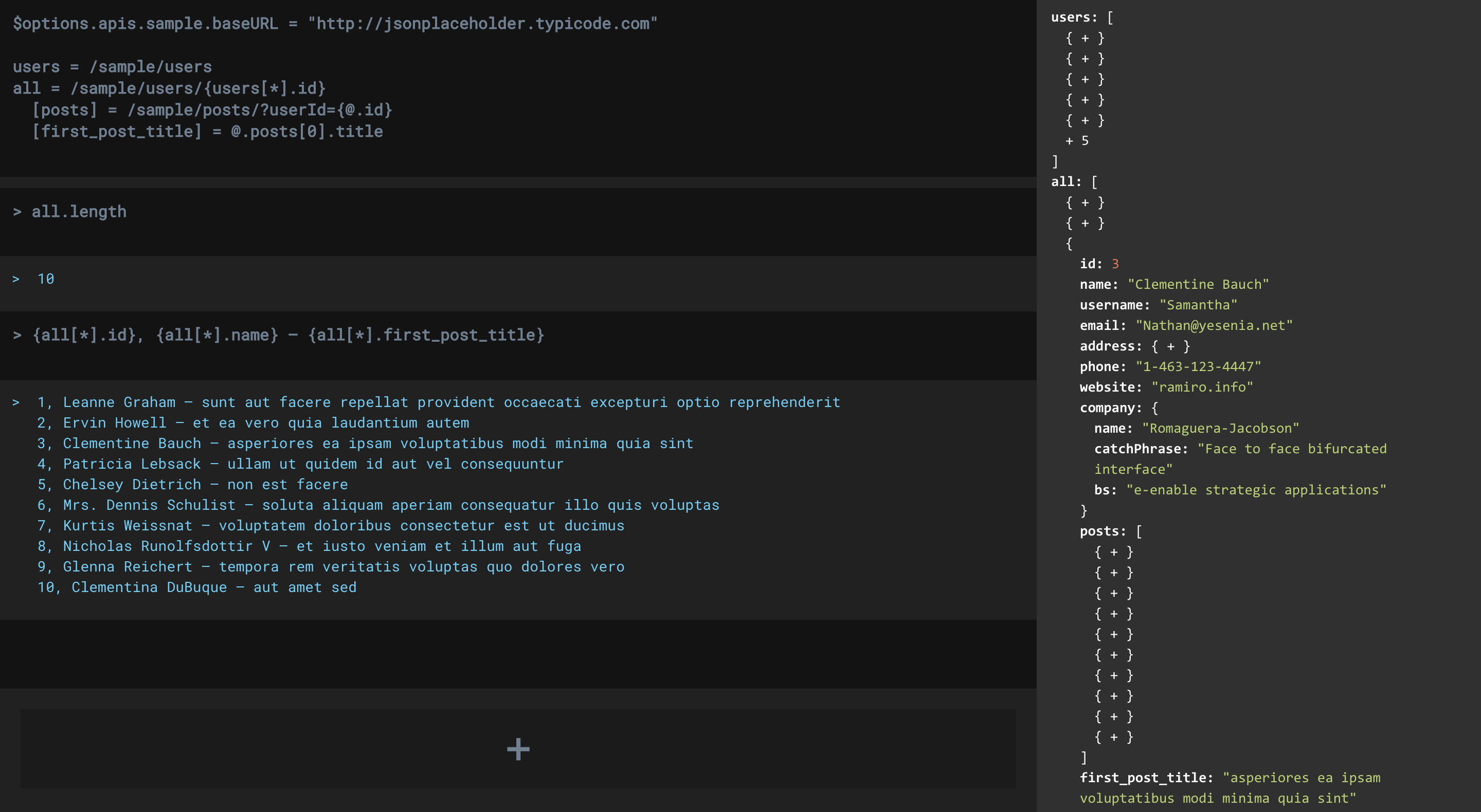Click the $options.apis.sample.baseURL code line
Screen dimensions: 1481x812
(335, 24)
